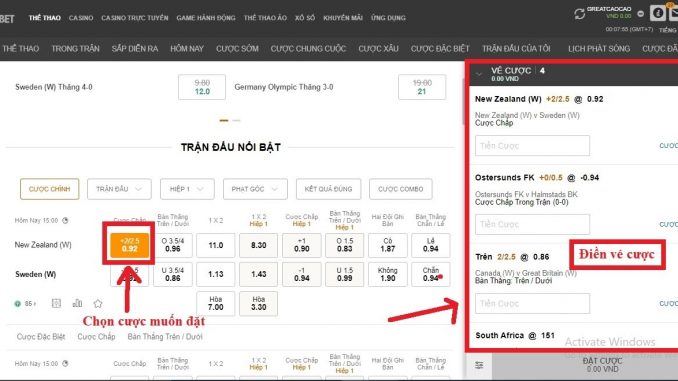The height and width of the screenshot is (381, 678).
Task: Click stake field for New Zealand (W) bet
Action: point(532,146)
